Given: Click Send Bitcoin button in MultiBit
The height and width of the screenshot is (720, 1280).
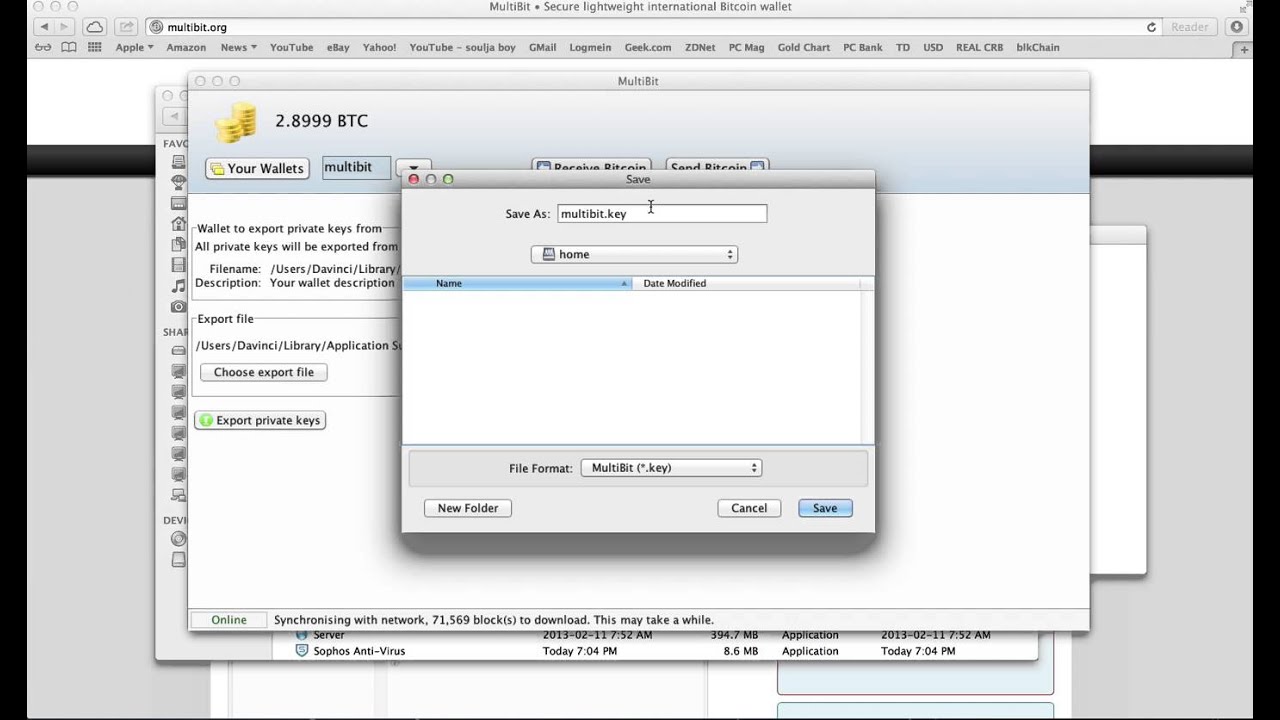Looking at the screenshot, I should click(716, 166).
